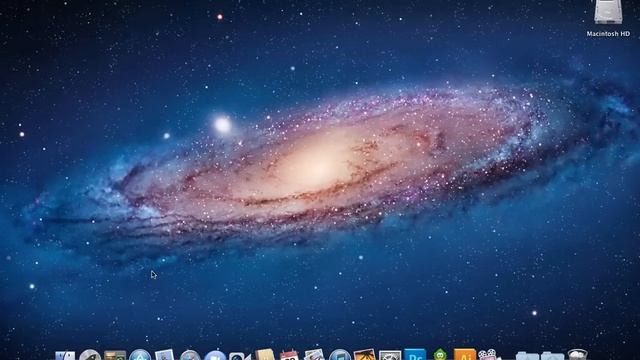640x360 pixels.
Task: Launch Illustrator from the Dock
Action: pos(465,354)
